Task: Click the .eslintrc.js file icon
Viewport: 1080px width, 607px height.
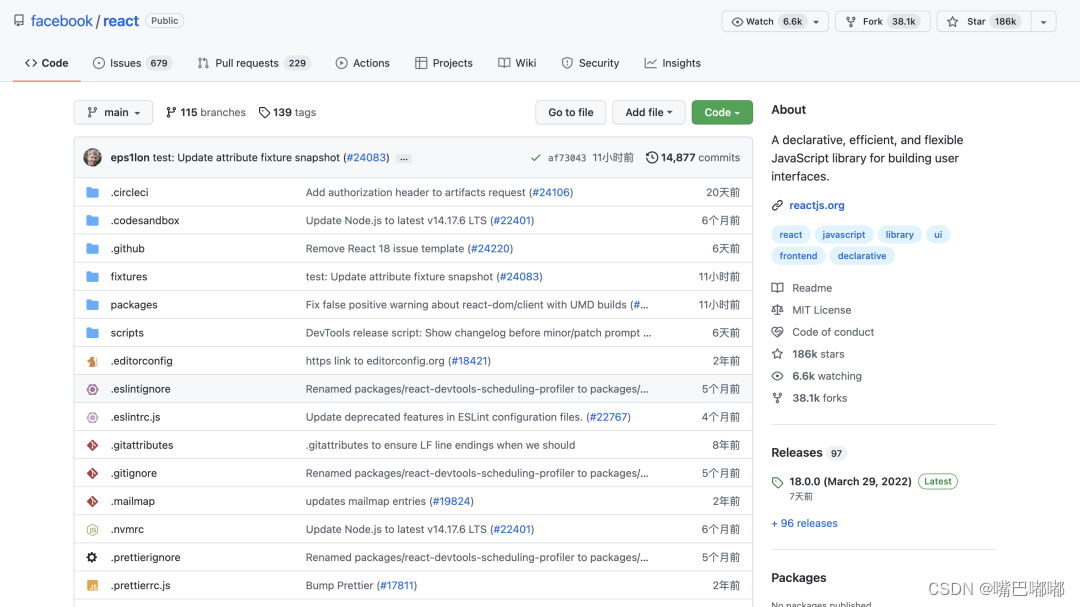Action: [x=92, y=417]
